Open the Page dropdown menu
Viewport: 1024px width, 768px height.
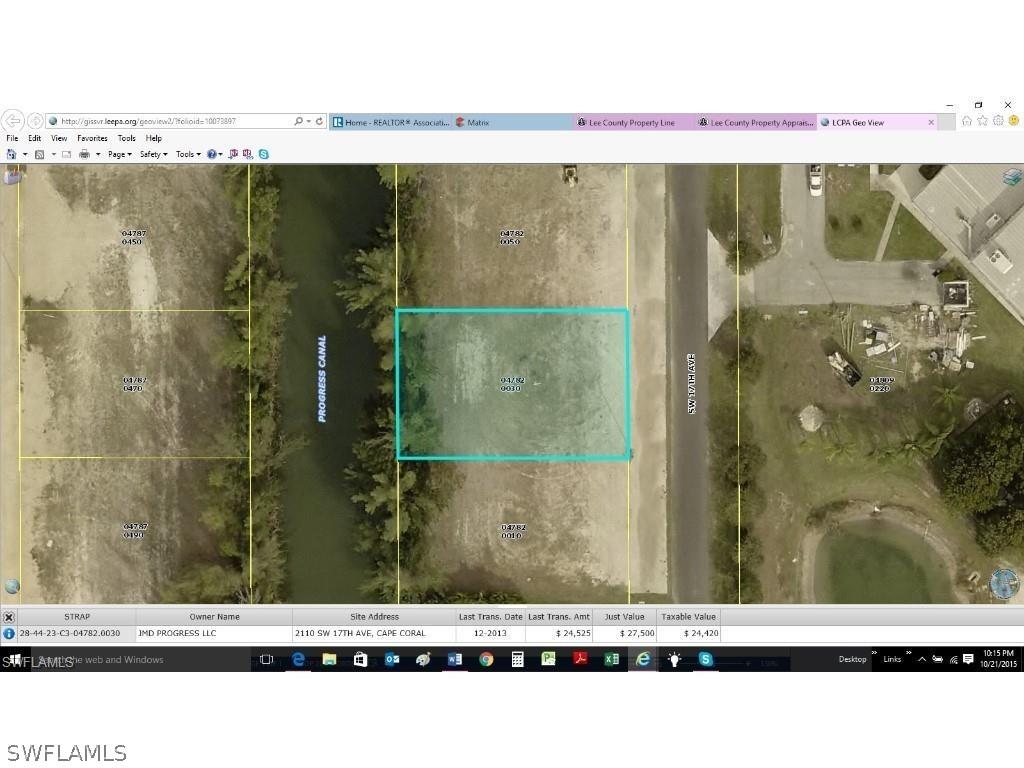click(118, 153)
